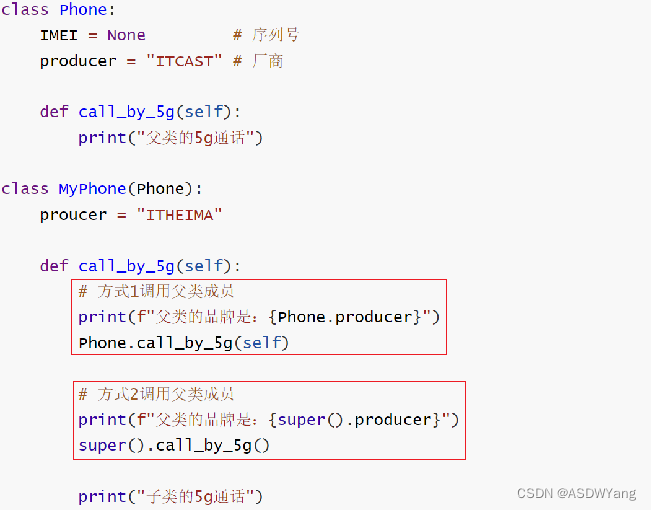Click the 'IMEI = None' assignment

coord(92,35)
